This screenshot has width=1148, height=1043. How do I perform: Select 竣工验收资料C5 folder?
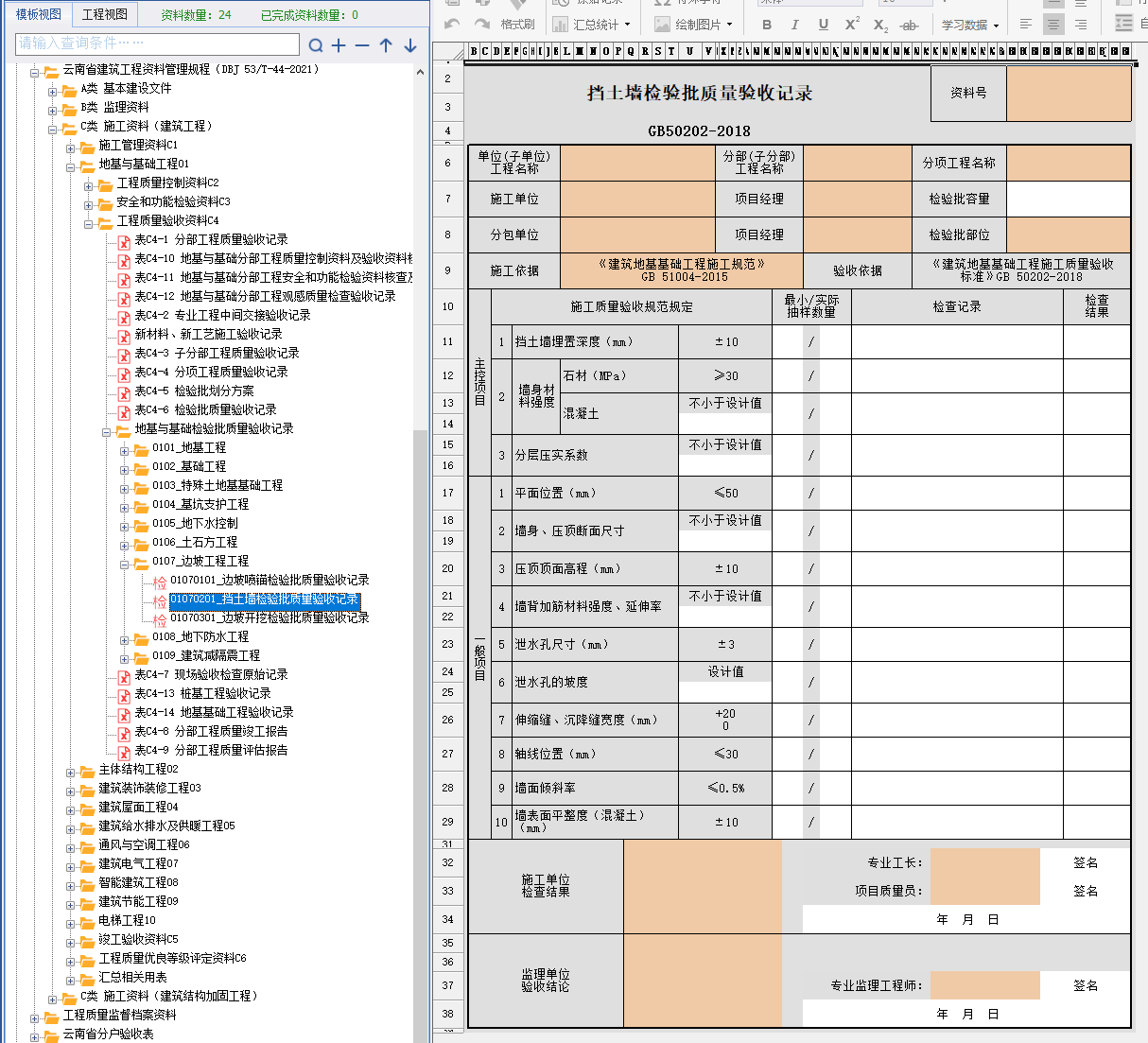pyautogui.click(x=138, y=939)
